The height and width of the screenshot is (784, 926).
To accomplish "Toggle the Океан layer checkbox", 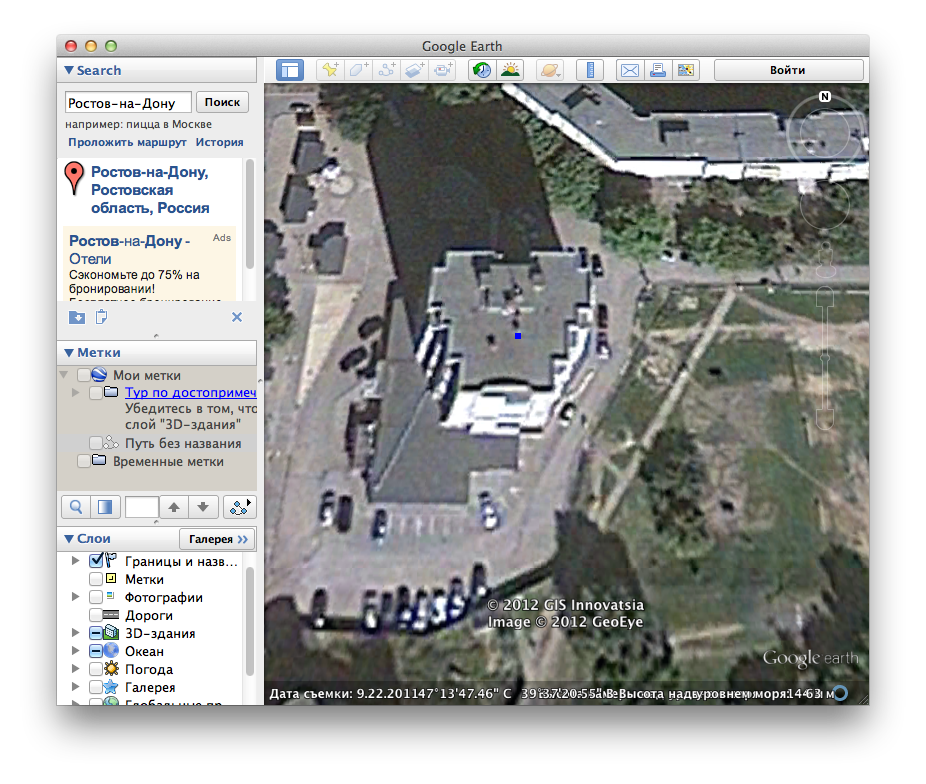I will tap(96, 651).
